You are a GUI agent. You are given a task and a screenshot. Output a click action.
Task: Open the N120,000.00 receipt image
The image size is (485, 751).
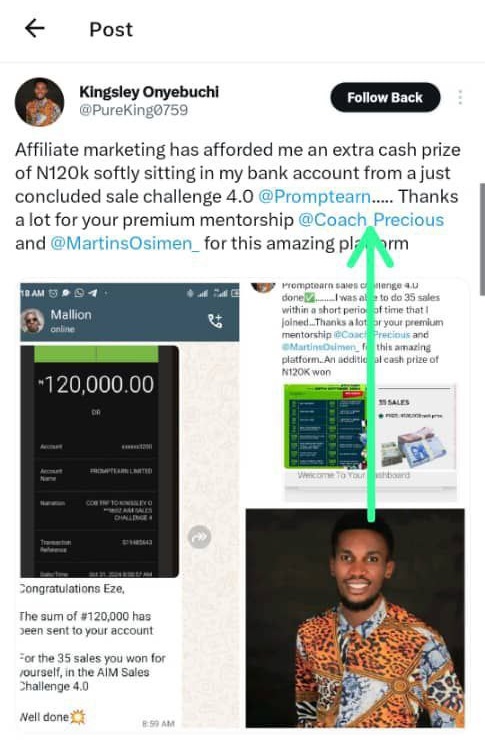100,461
